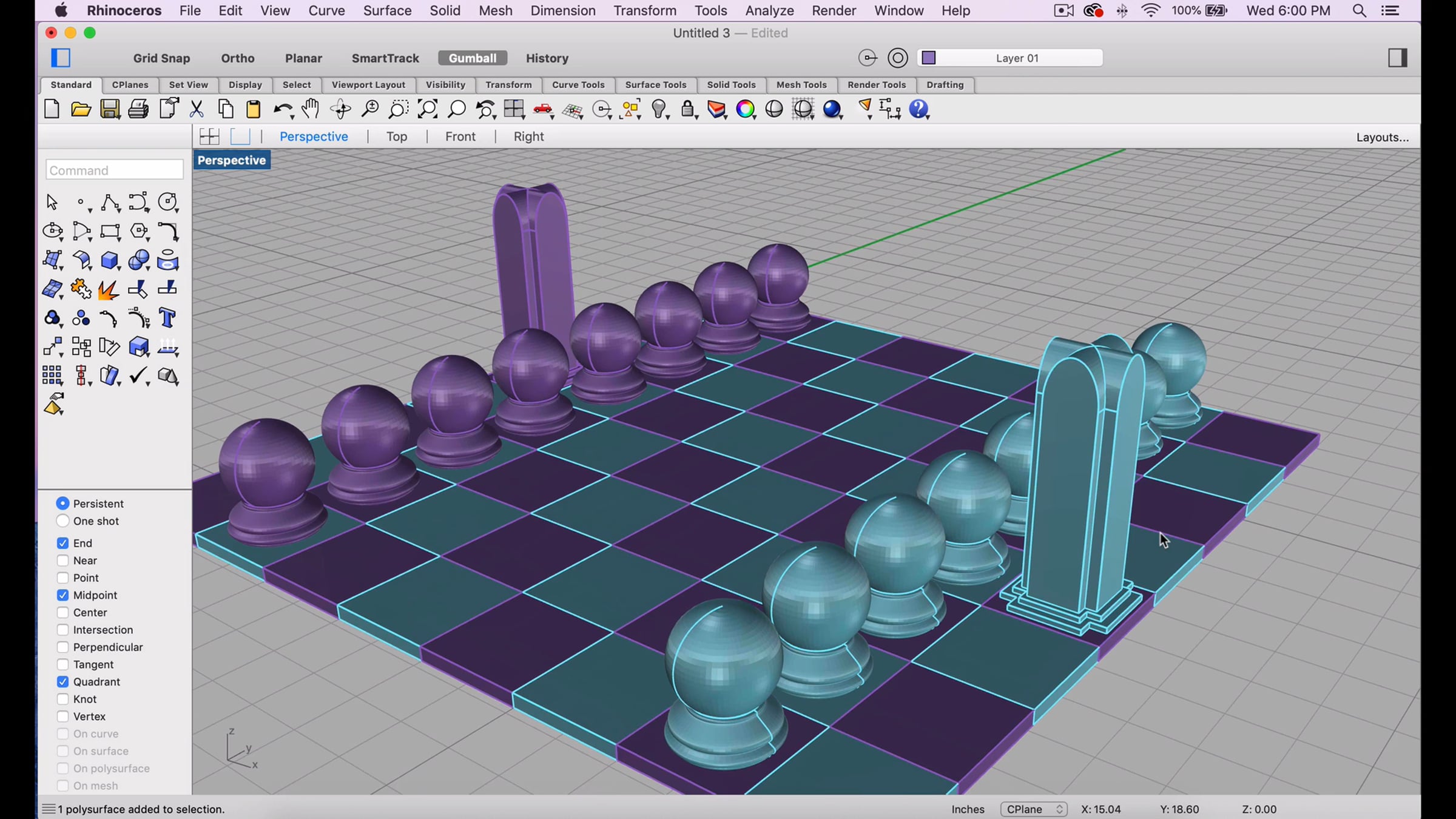
Task: Uncheck the Midpoint object snap
Action: point(62,595)
